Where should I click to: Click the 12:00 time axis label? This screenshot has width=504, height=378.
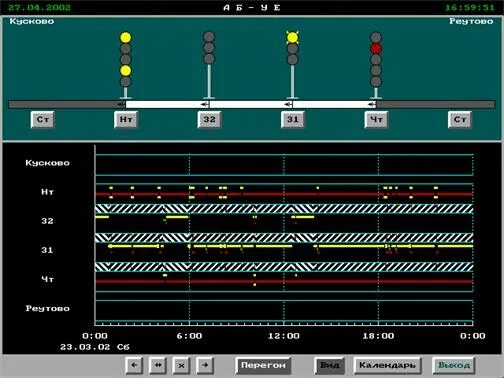(x=284, y=336)
